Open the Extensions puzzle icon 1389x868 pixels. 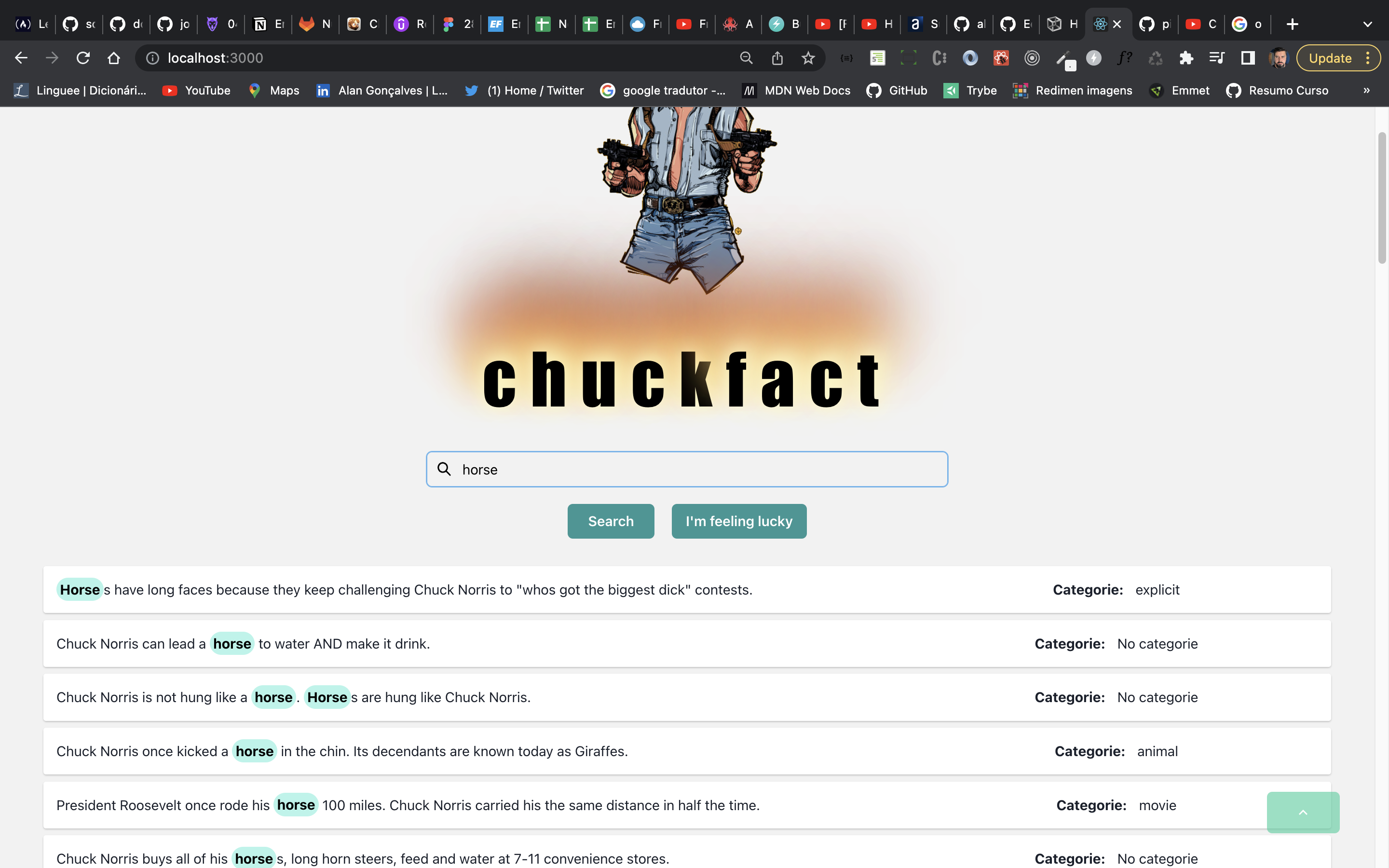tap(1186, 58)
